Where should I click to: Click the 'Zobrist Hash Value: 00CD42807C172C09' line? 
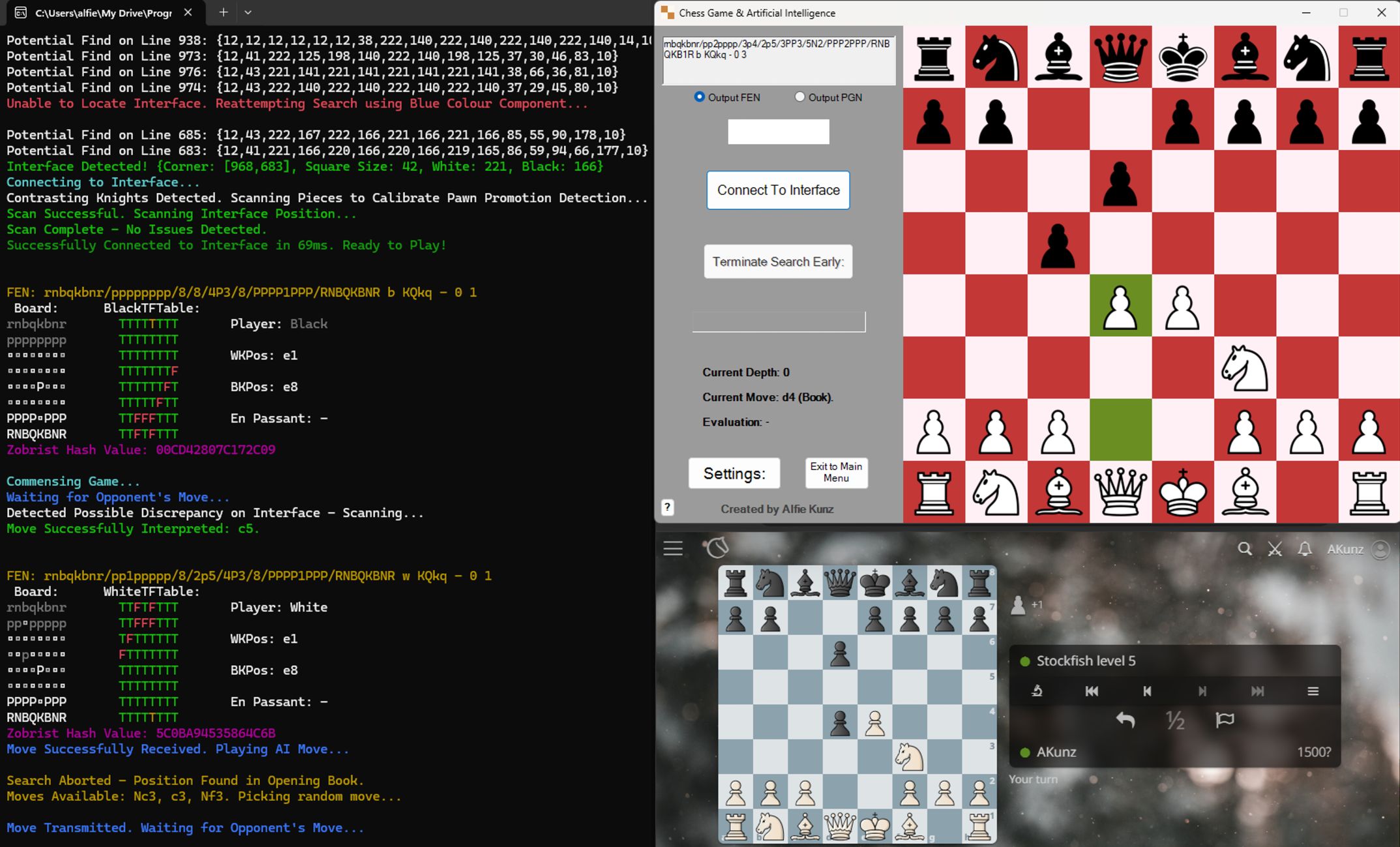[x=141, y=450]
